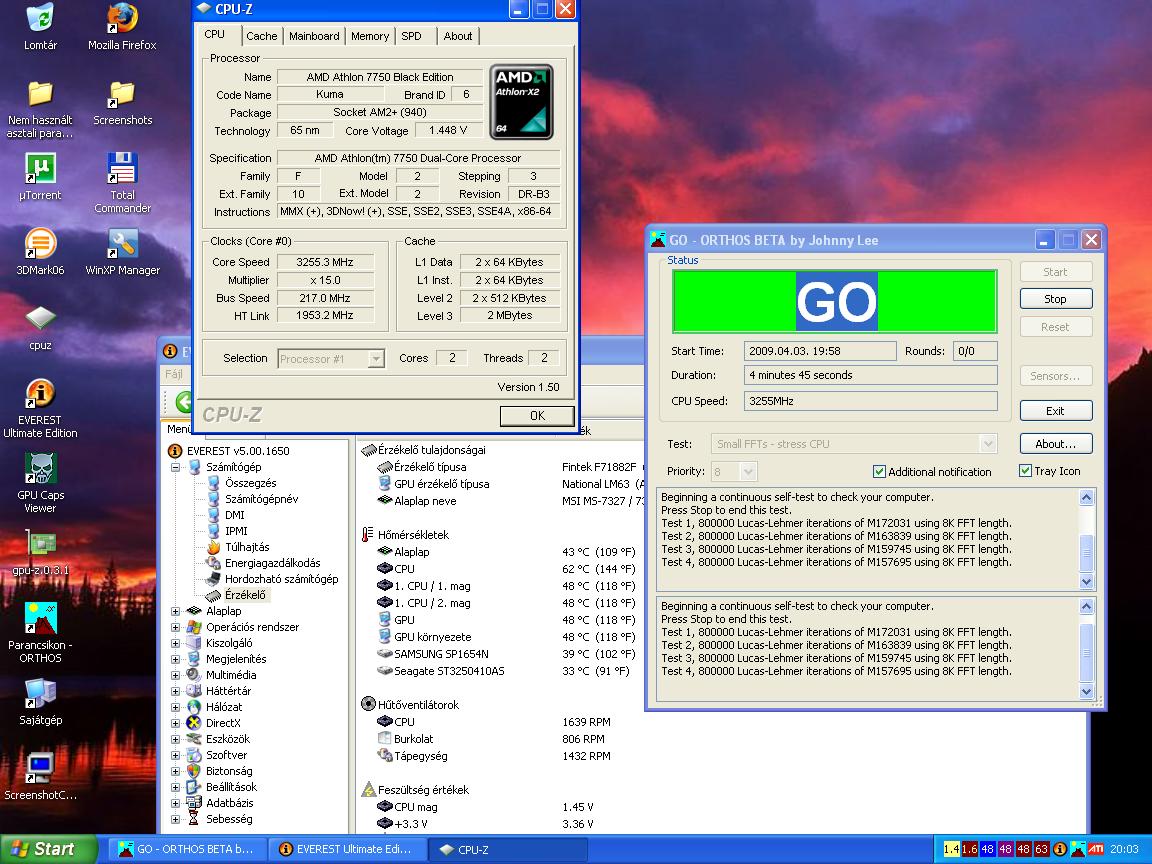The width and height of the screenshot is (1152, 864).
Task: Click upper ORTHOS log scroll-up arrow
Action: (1087, 497)
